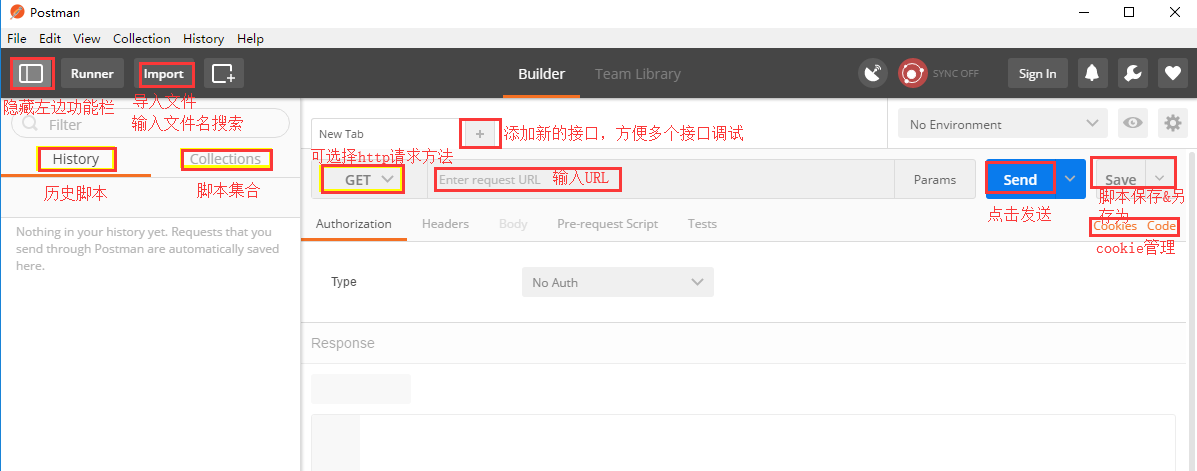Select the Headers tab

[x=445, y=224]
